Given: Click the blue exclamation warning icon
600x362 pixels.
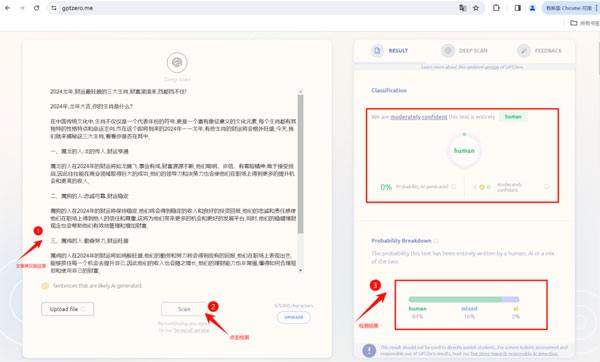Looking at the screenshot, I should coord(369,351).
